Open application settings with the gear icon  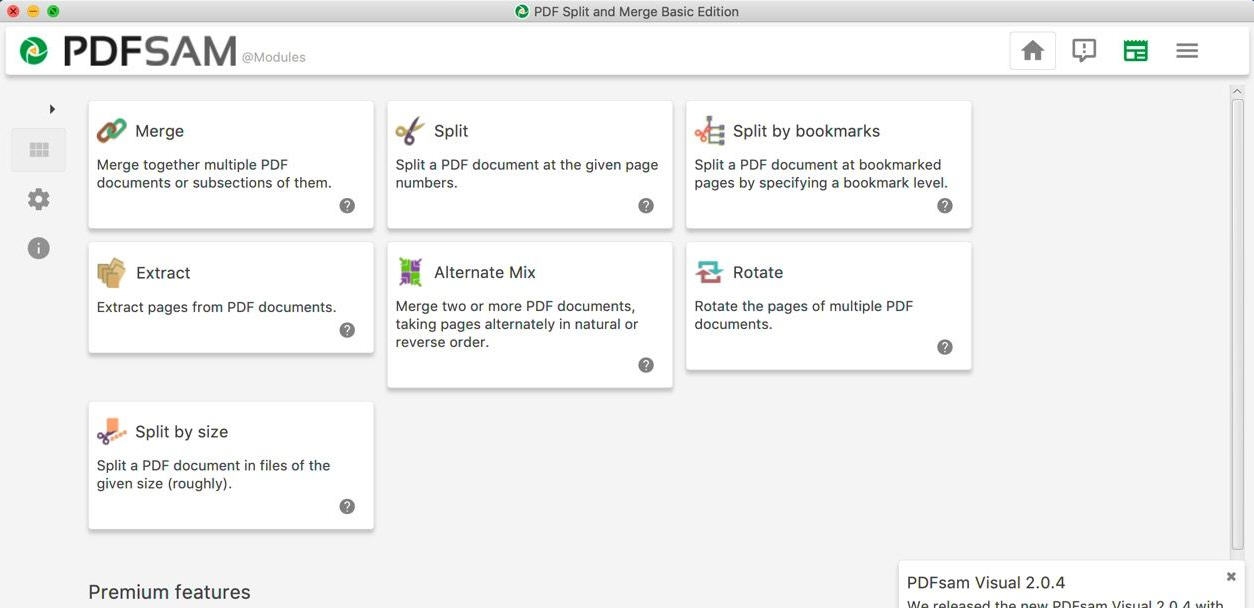[38, 198]
